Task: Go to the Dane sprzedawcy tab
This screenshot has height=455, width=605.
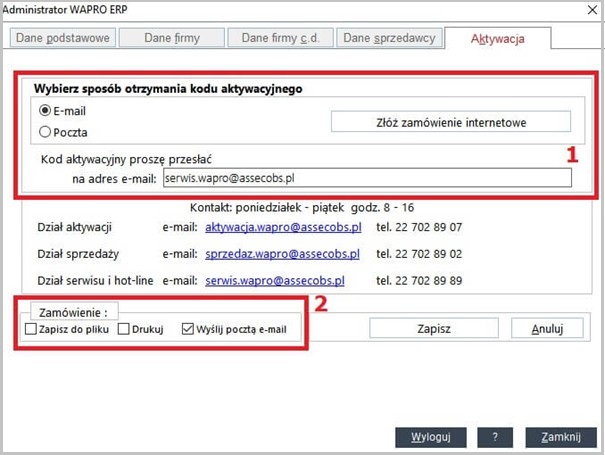Action: coord(389,38)
